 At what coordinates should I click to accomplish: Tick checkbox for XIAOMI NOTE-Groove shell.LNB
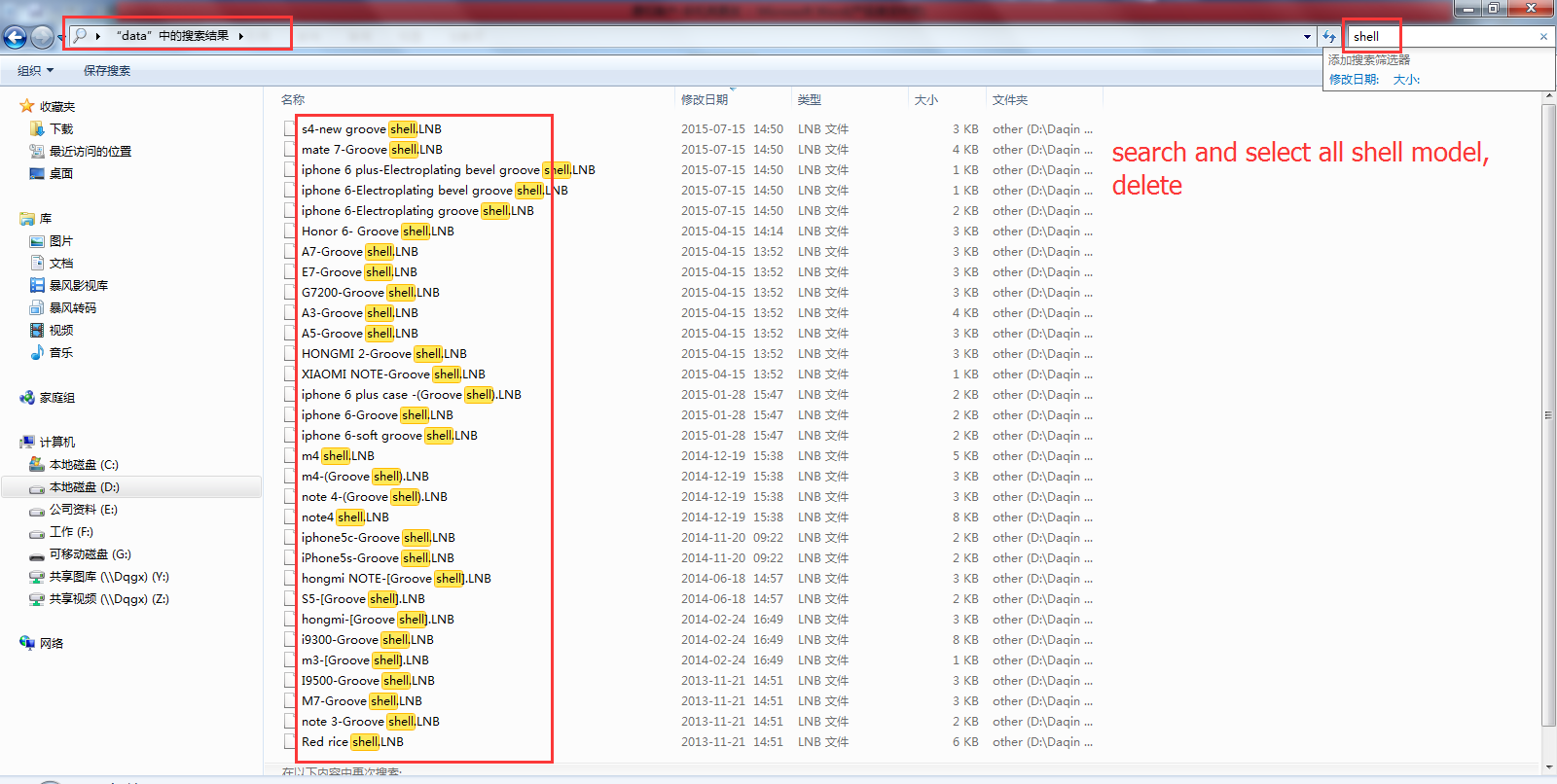pos(290,374)
